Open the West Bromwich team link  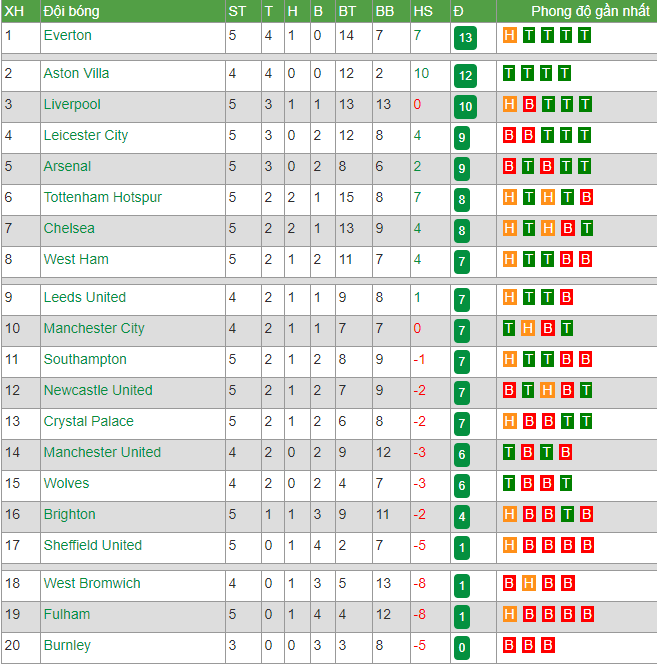(92, 583)
